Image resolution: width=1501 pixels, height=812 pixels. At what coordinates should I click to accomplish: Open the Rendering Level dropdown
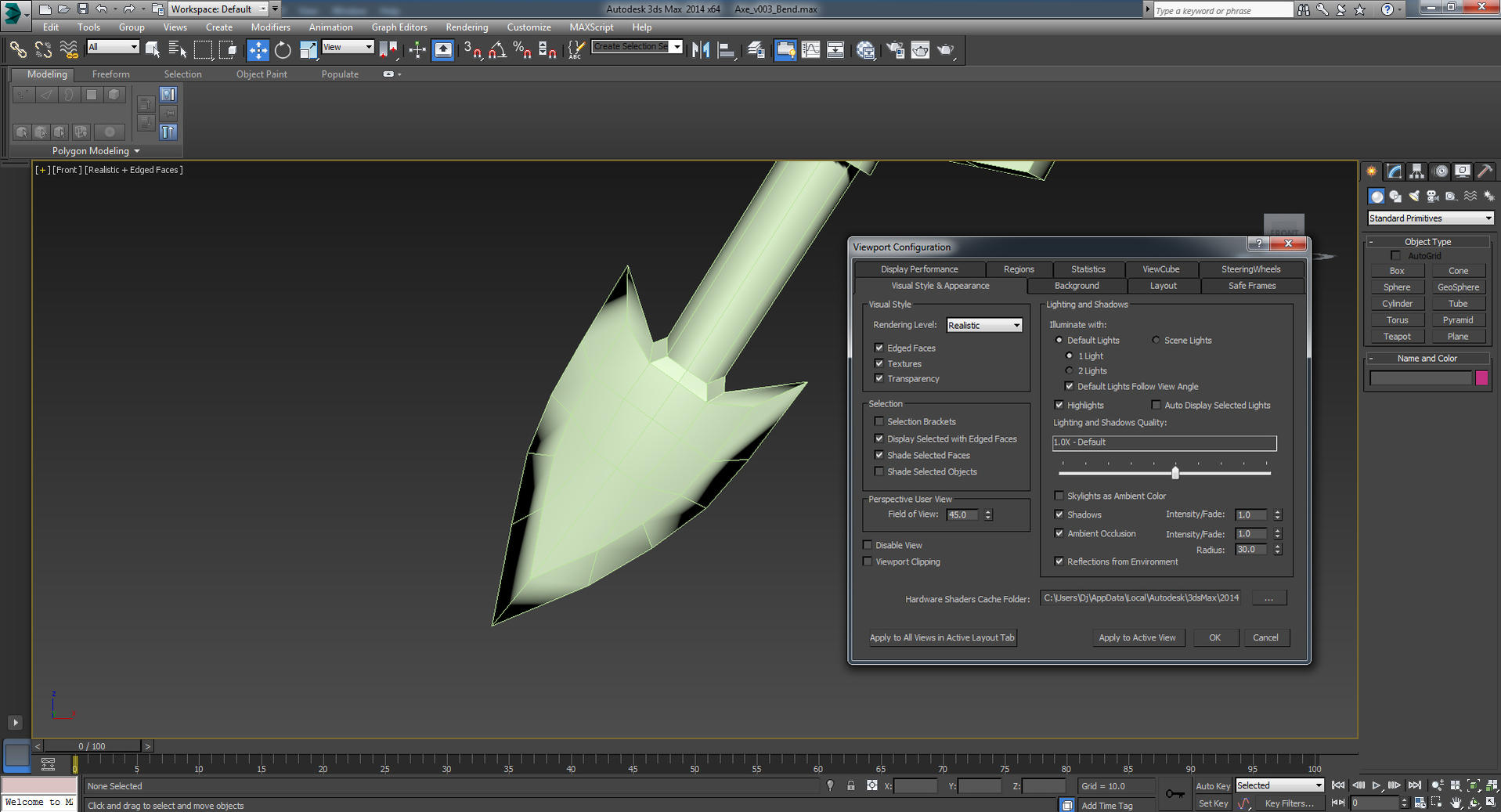click(x=984, y=325)
